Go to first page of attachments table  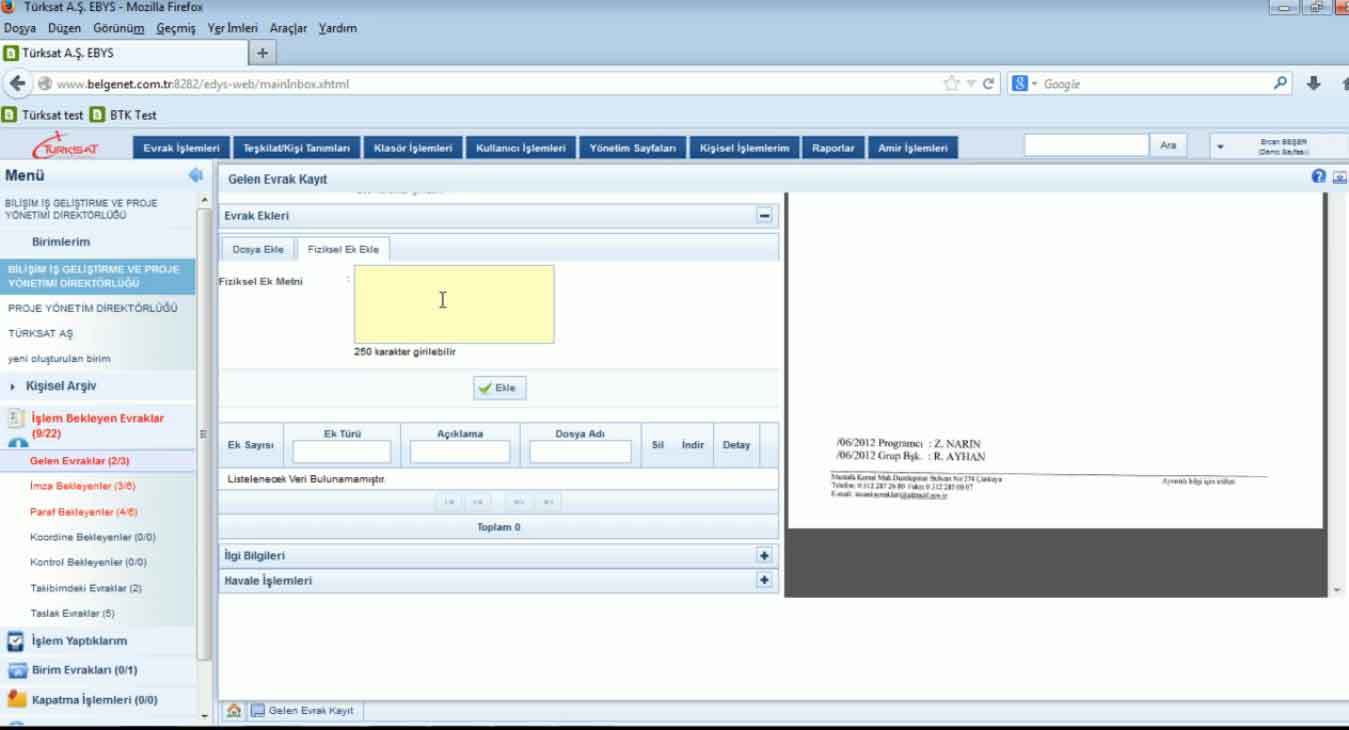[x=451, y=502]
